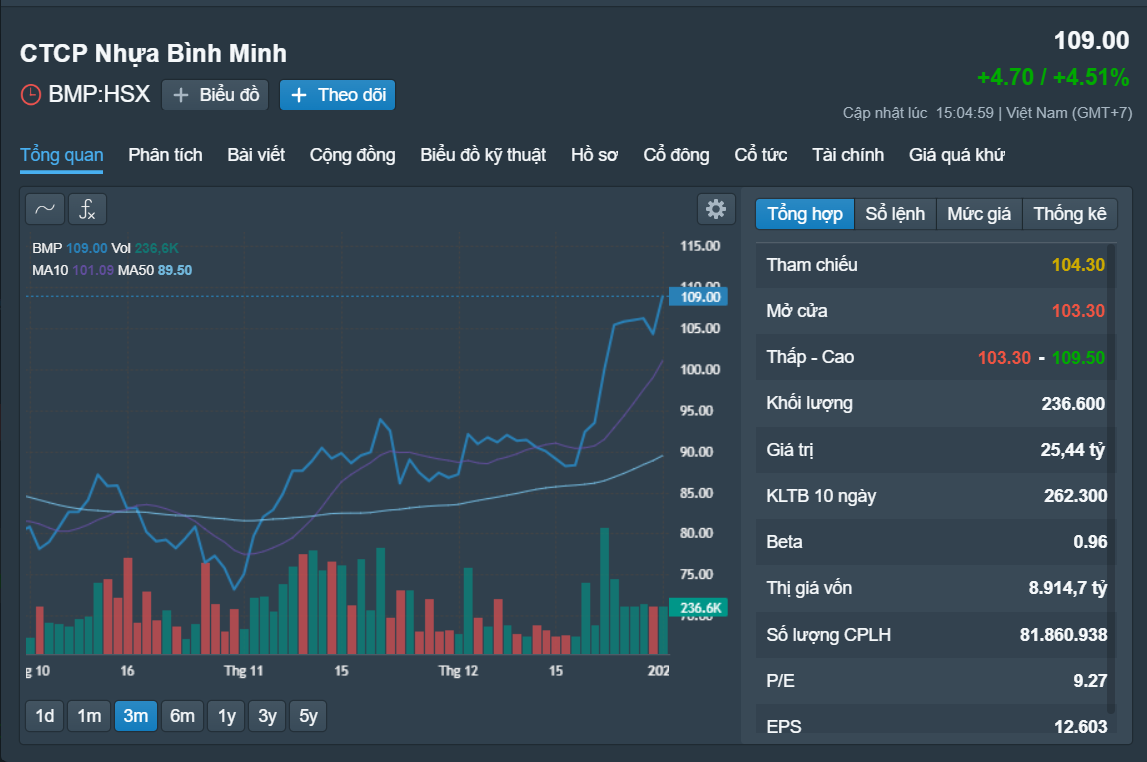The image size is (1147, 762).
Task: Choose the 3y chart range
Action: [x=267, y=716]
